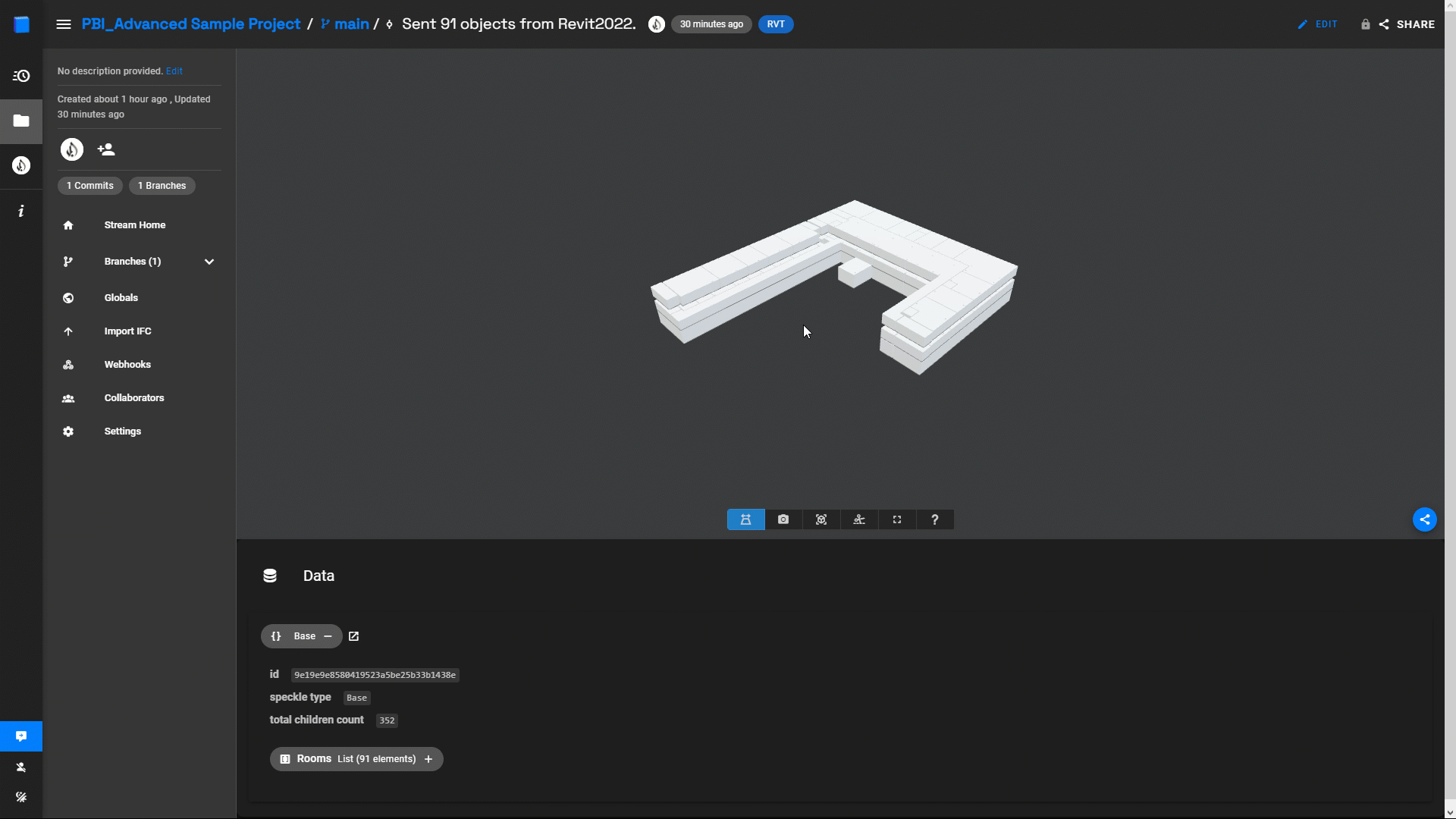Select the Webhooks icon
Screen dimensions: 1456x819
point(68,364)
